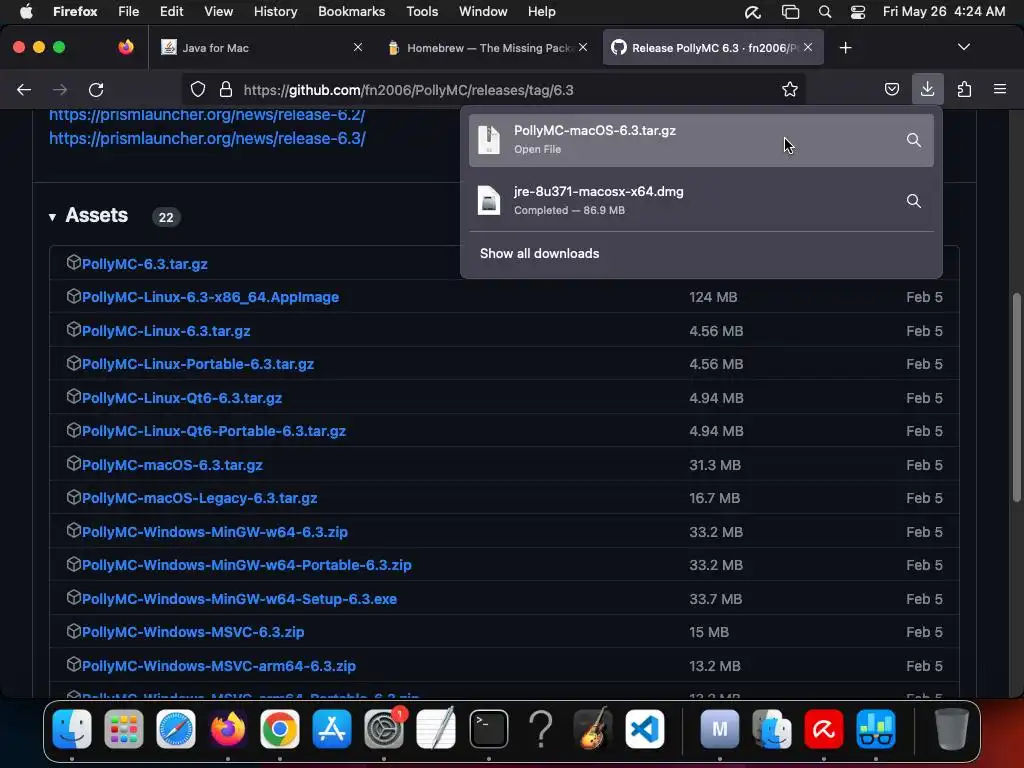Image resolution: width=1024 pixels, height=768 pixels.
Task: Open the Tools menu
Action: tap(422, 12)
